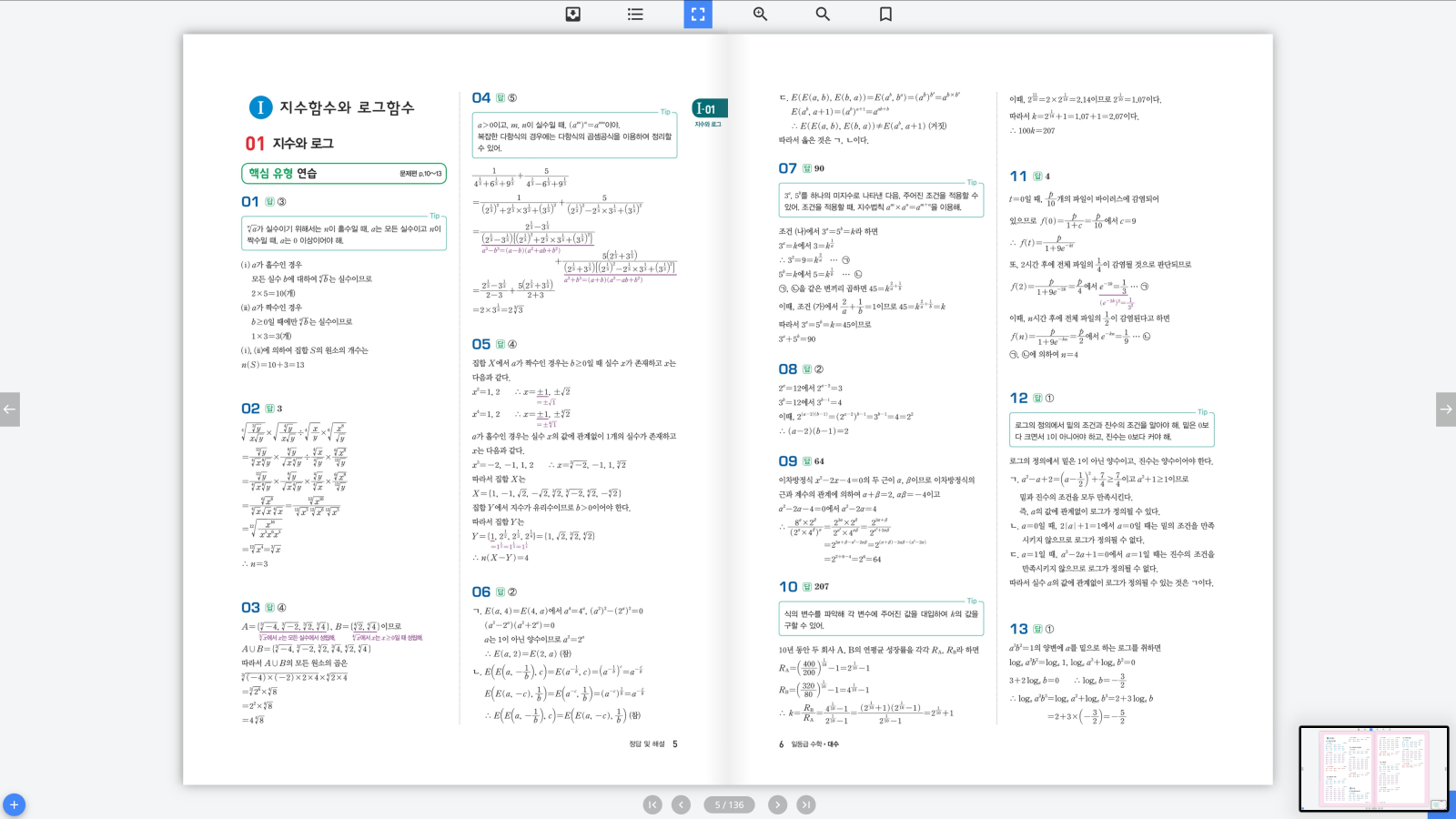The width and height of the screenshot is (1456, 819).
Task: Go to previous spread with left arrow
Action: (x=10, y=409)
